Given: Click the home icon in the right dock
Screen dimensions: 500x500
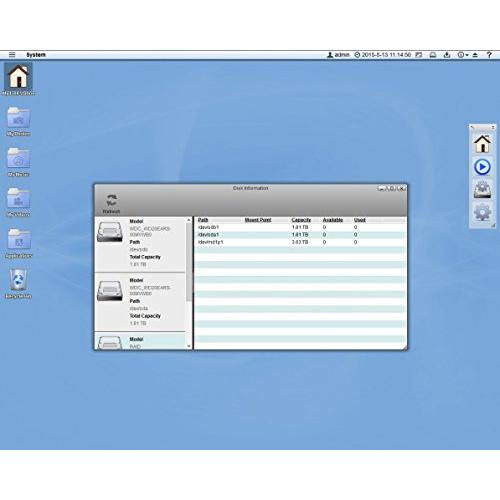Looking at the screenshot, I should pyautogui.click(x=482, y=144).
